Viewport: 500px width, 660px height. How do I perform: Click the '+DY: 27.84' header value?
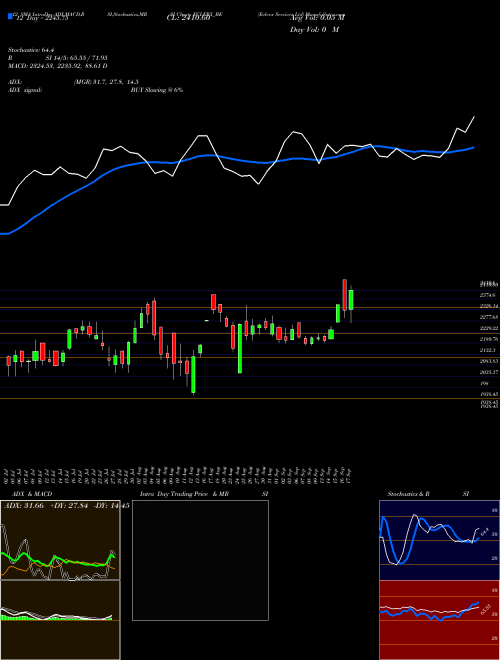click(69, 506)
